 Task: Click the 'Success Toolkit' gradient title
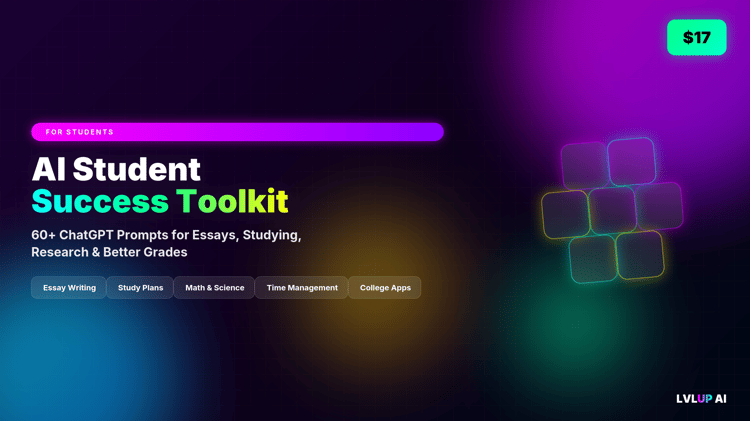pyautogui.click(x=160, y=201)
